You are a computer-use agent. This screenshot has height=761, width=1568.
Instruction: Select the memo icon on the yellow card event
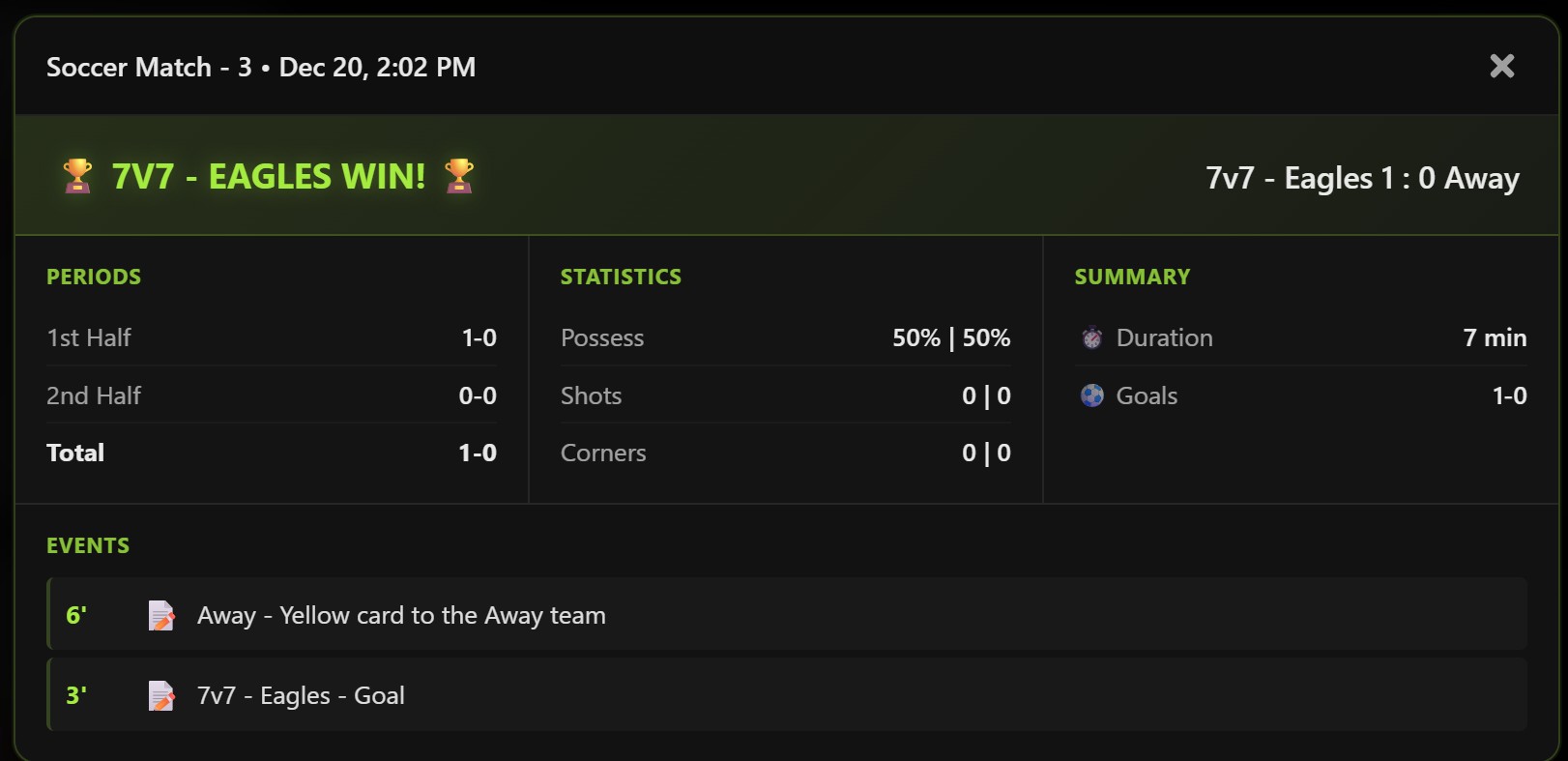coord(162,615)
